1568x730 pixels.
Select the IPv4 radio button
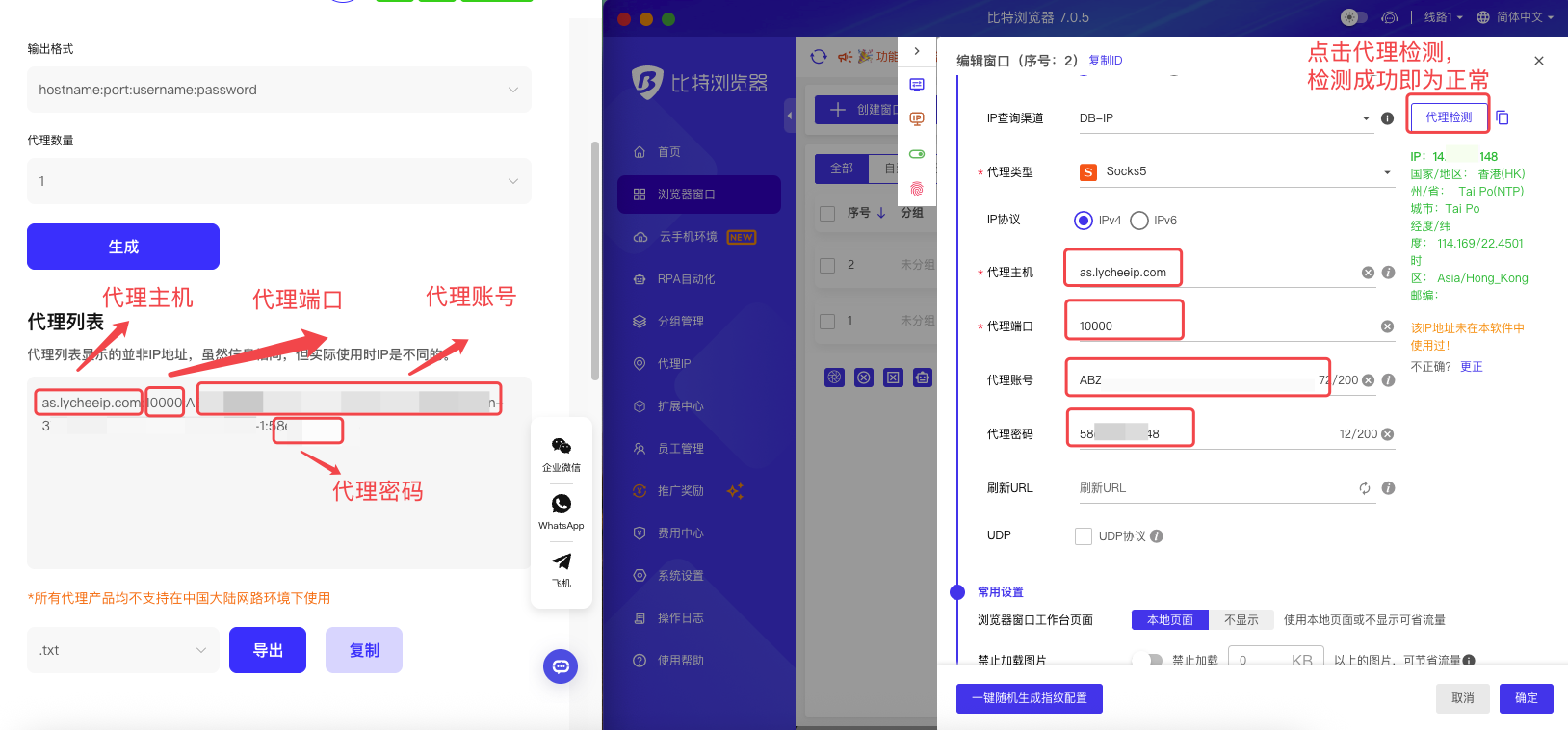[x=1084, y=221]
